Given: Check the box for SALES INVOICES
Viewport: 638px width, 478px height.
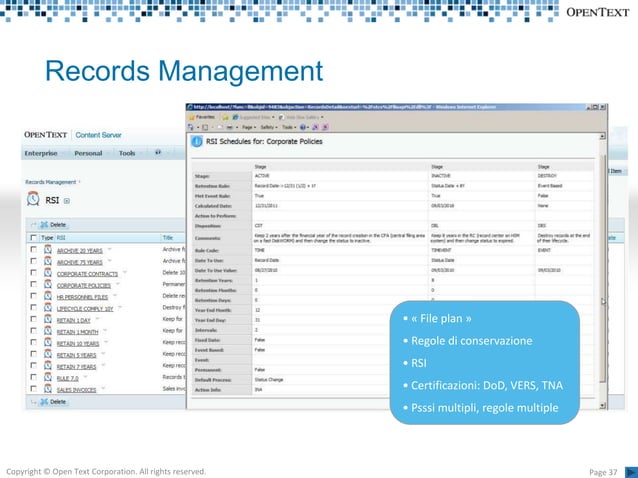Looking at the screenshot, I should pos(33,389).
